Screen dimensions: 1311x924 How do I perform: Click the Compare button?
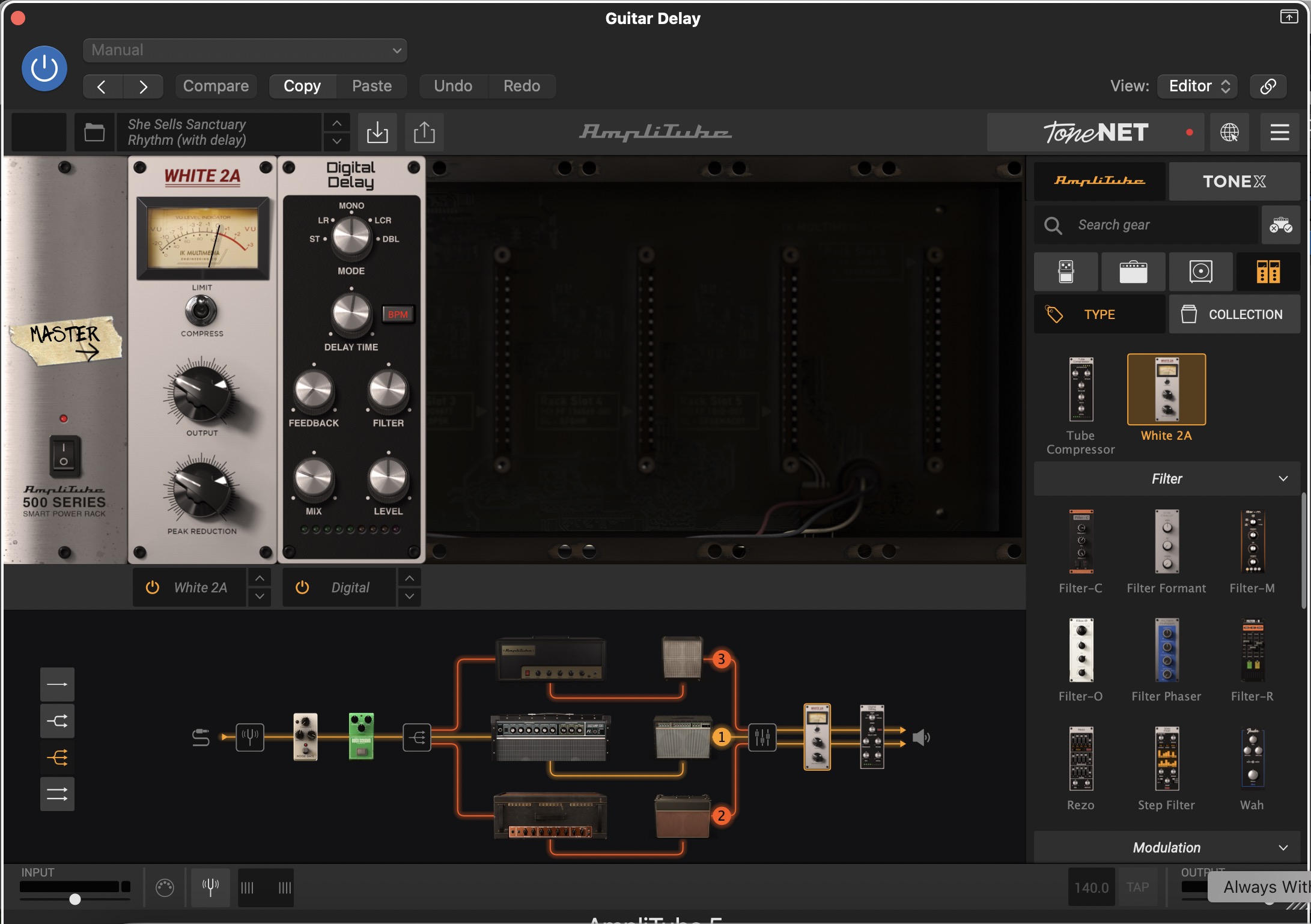216,87
